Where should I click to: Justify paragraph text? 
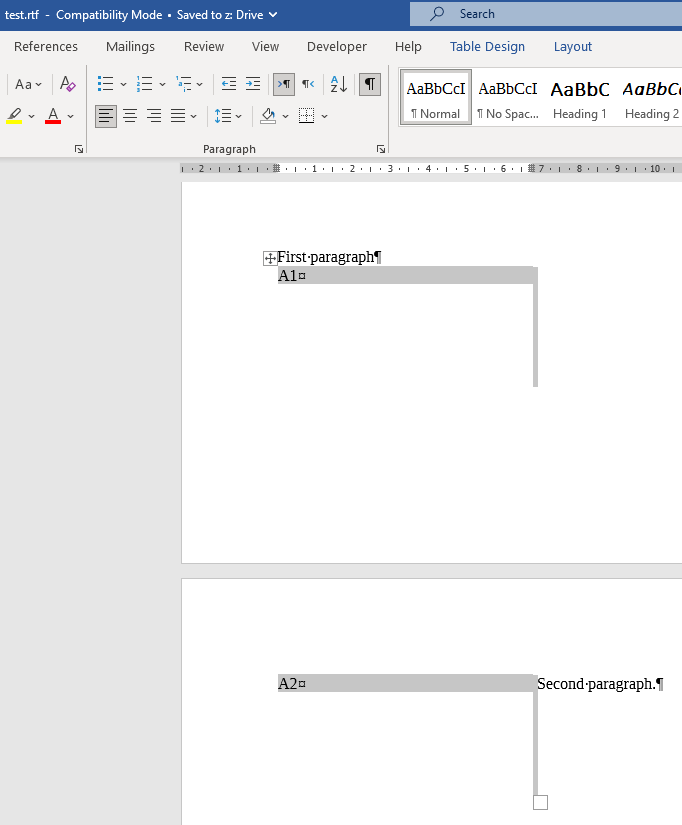tap(178, 116)
